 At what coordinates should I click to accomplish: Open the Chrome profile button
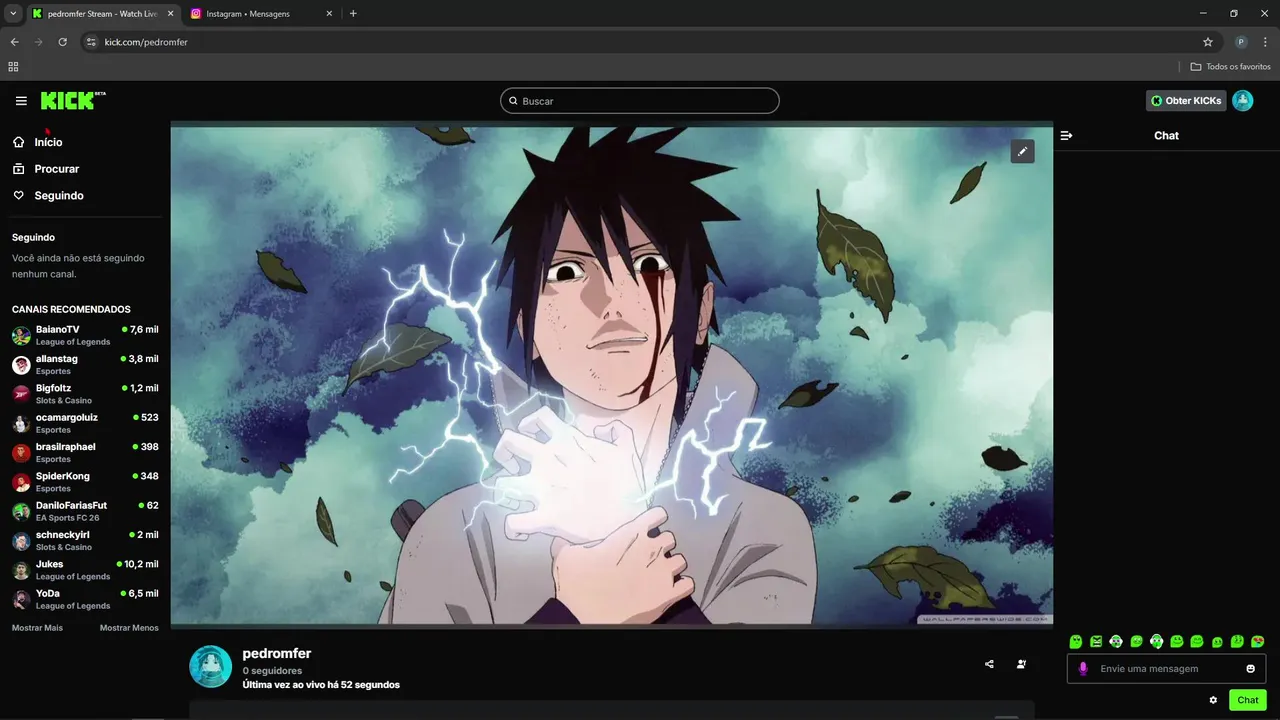point(1241,42)
